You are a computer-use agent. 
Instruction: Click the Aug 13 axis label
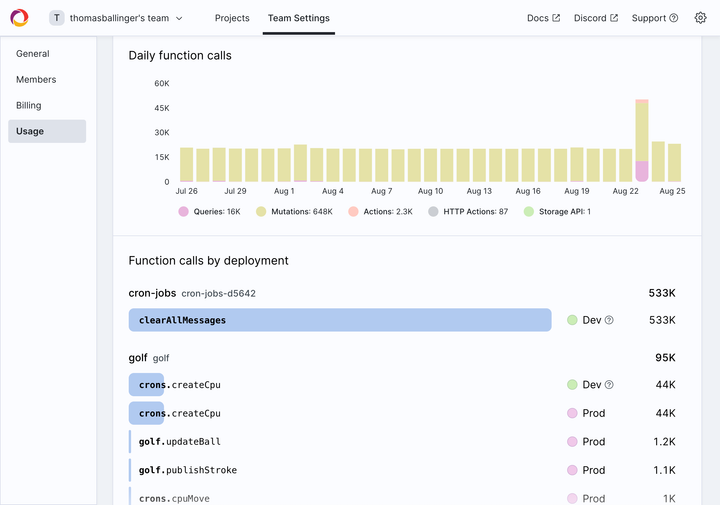(479, 191)
